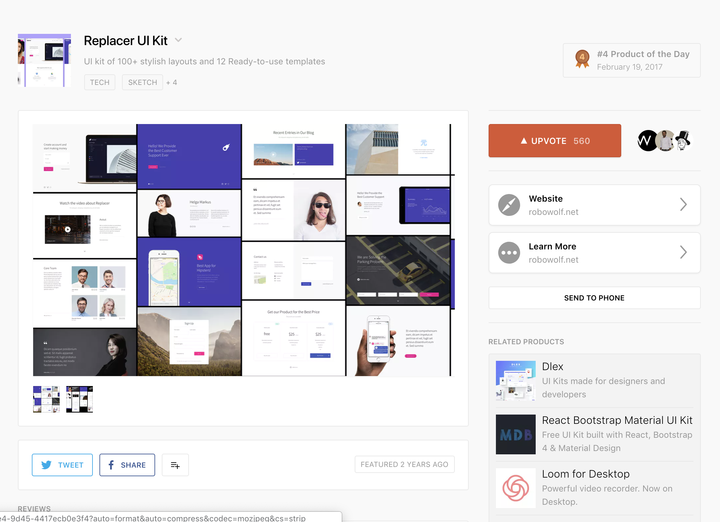Click the chevron arrow on Learn More row
Viewport: 720px width, 522px height.
tap(683, 253)
